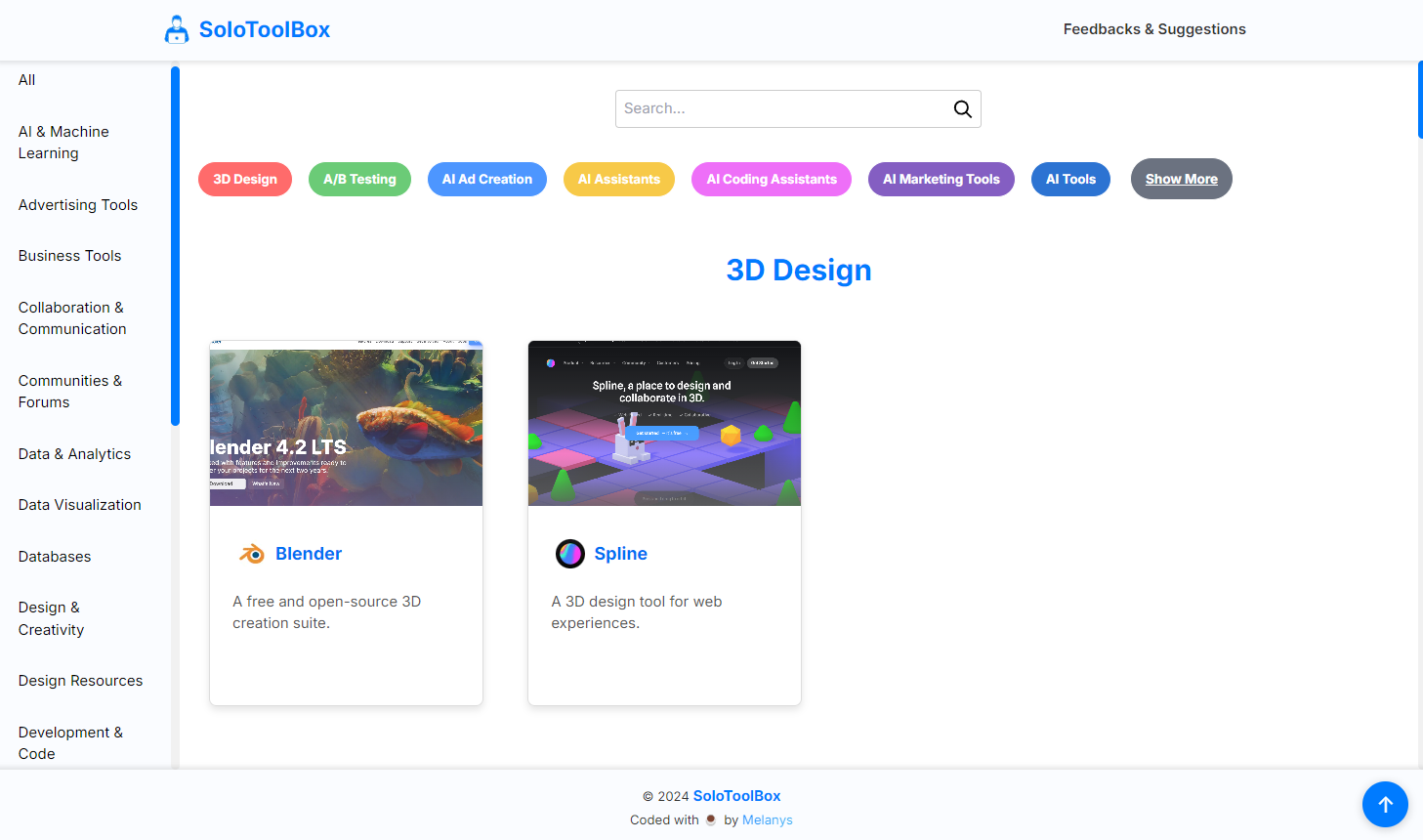
Task: Choose Databases in sidebar
Action: (x=55, y=557)
